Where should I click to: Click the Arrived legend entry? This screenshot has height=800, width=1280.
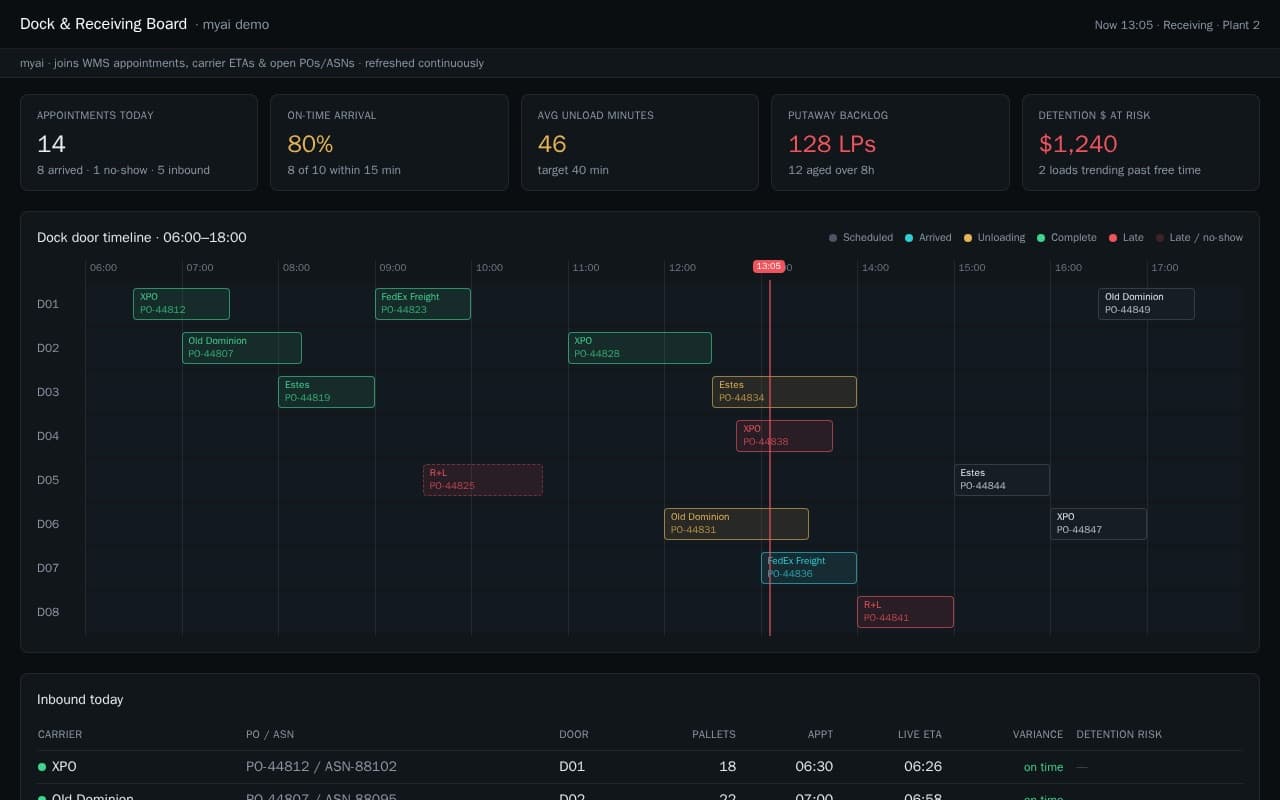point(928,238)
